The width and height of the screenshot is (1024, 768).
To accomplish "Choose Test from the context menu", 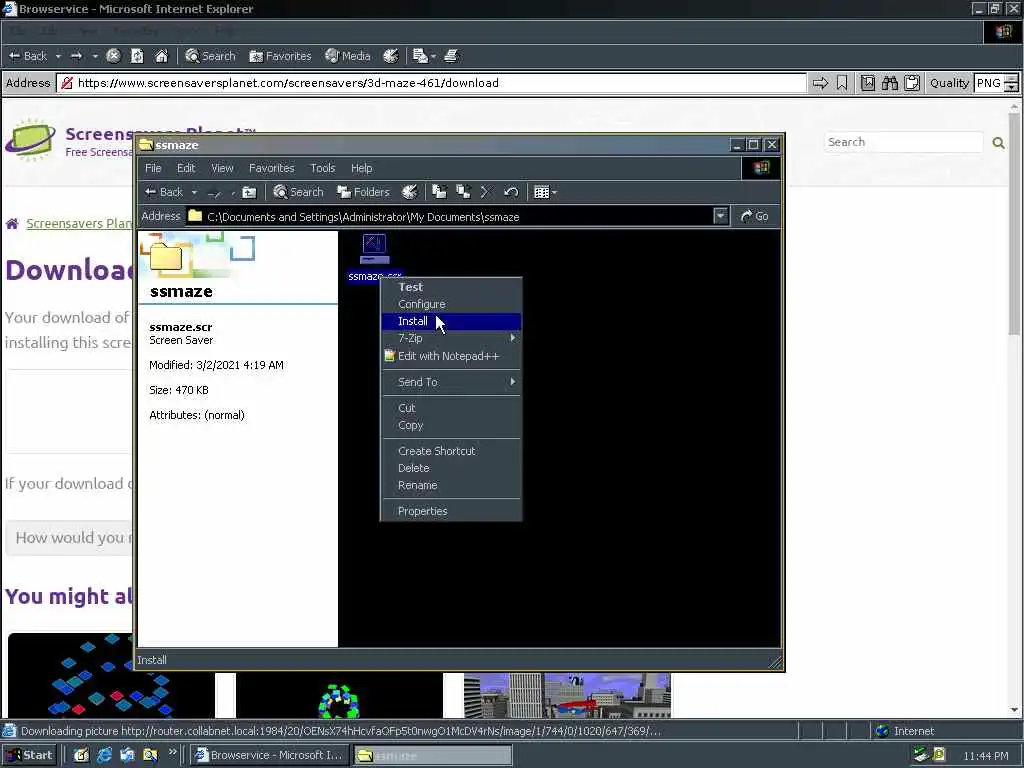I will [x=451, y=287].
